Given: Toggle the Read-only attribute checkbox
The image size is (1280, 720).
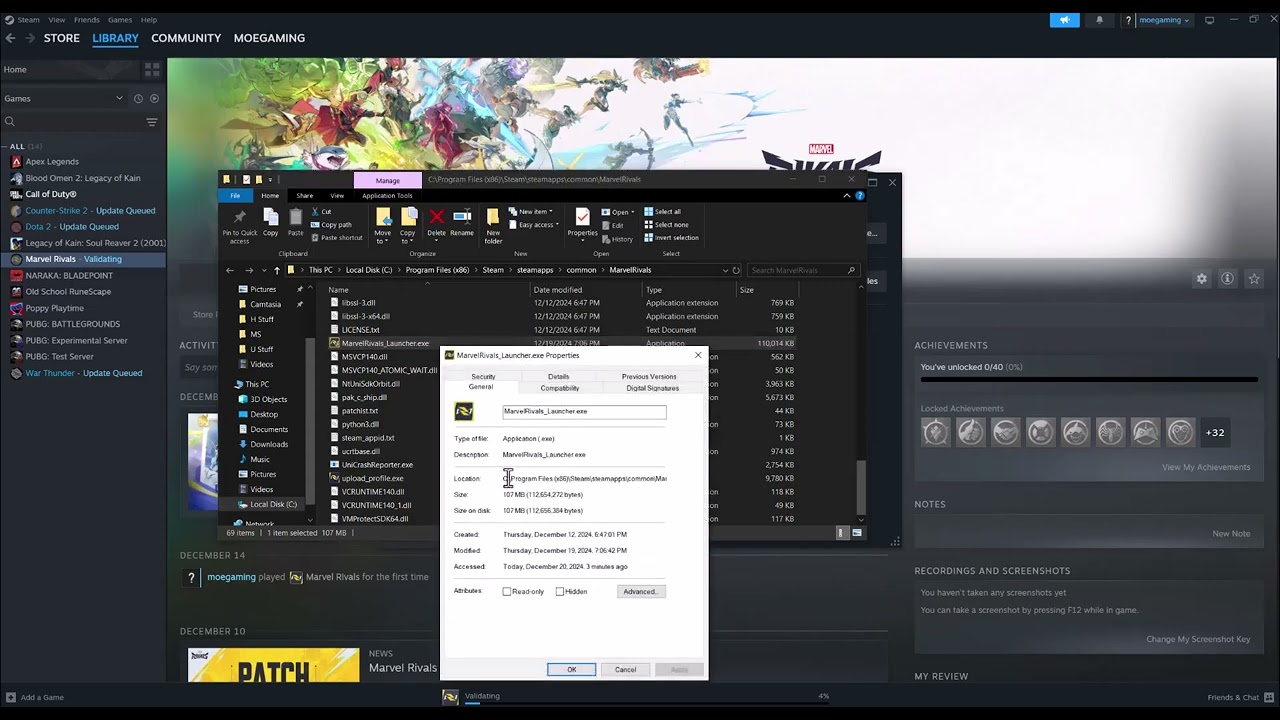Looking at the screenshot, I should 507,592.
